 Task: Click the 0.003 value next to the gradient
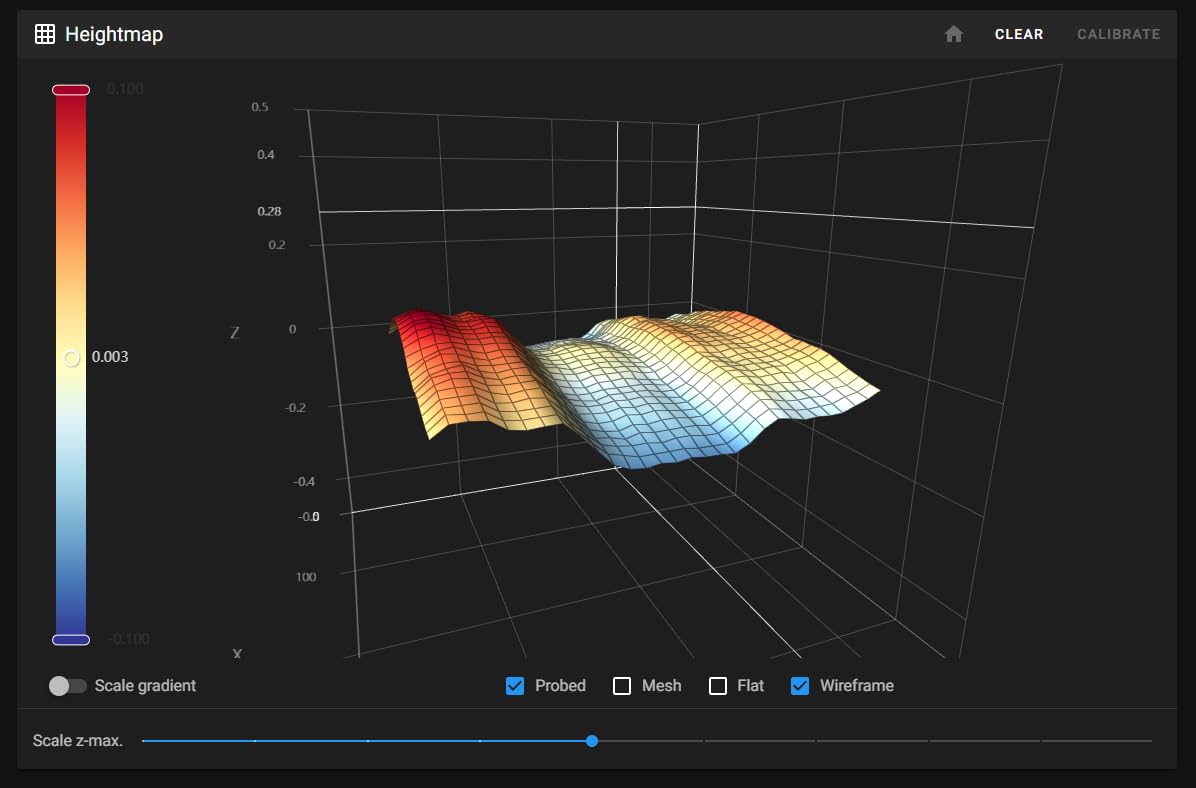coord(110,357)
